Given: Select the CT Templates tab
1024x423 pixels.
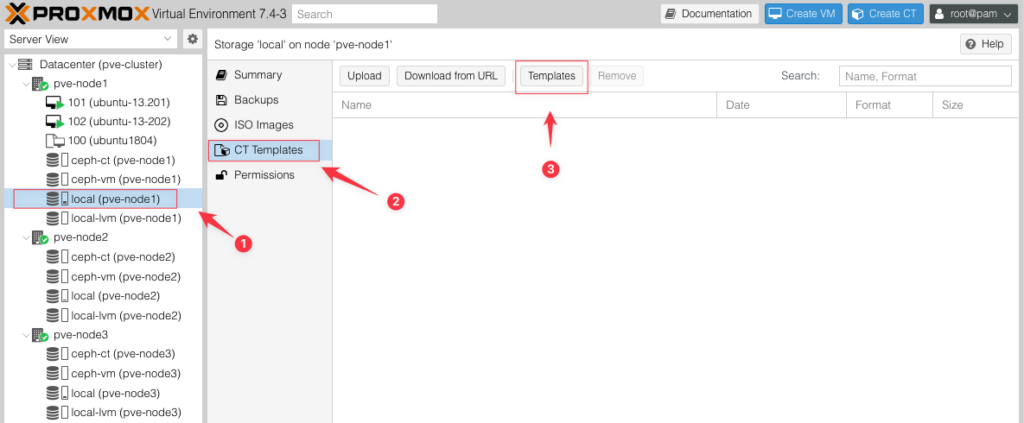Looking at the screenshot, I should pyautogui.click(x=270, y=150).
